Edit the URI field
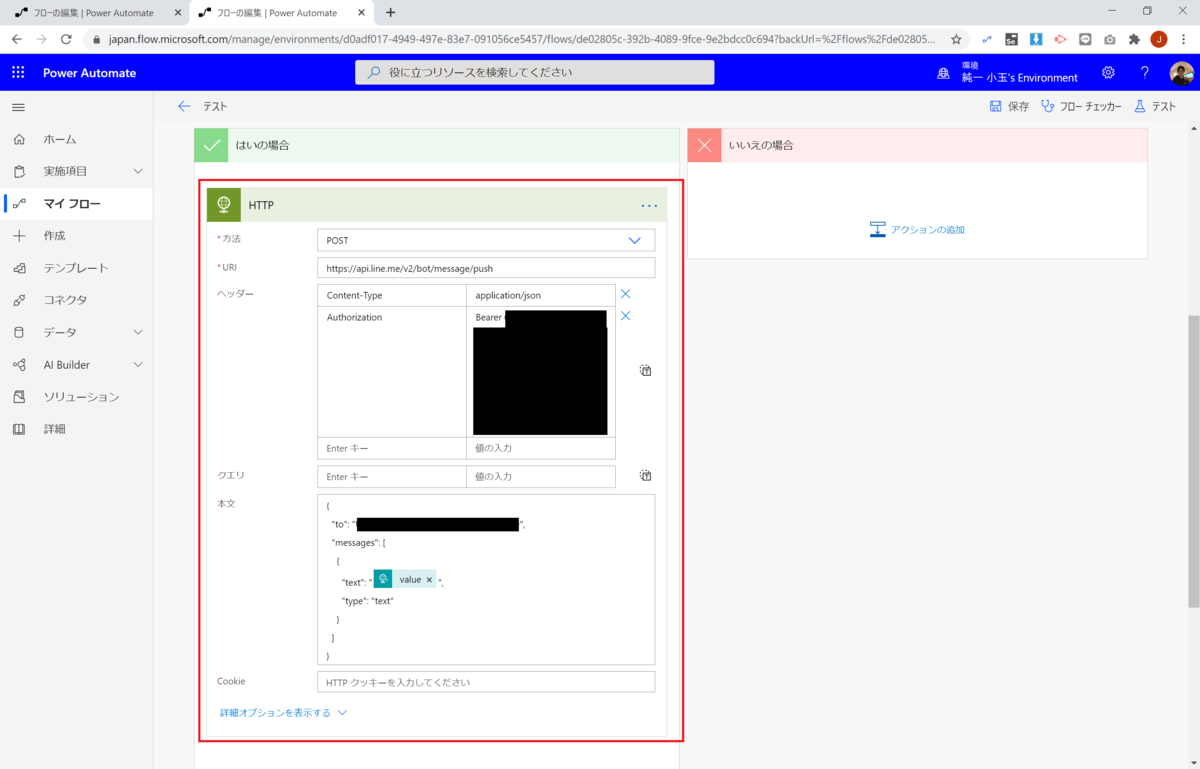 coord(486,268)
